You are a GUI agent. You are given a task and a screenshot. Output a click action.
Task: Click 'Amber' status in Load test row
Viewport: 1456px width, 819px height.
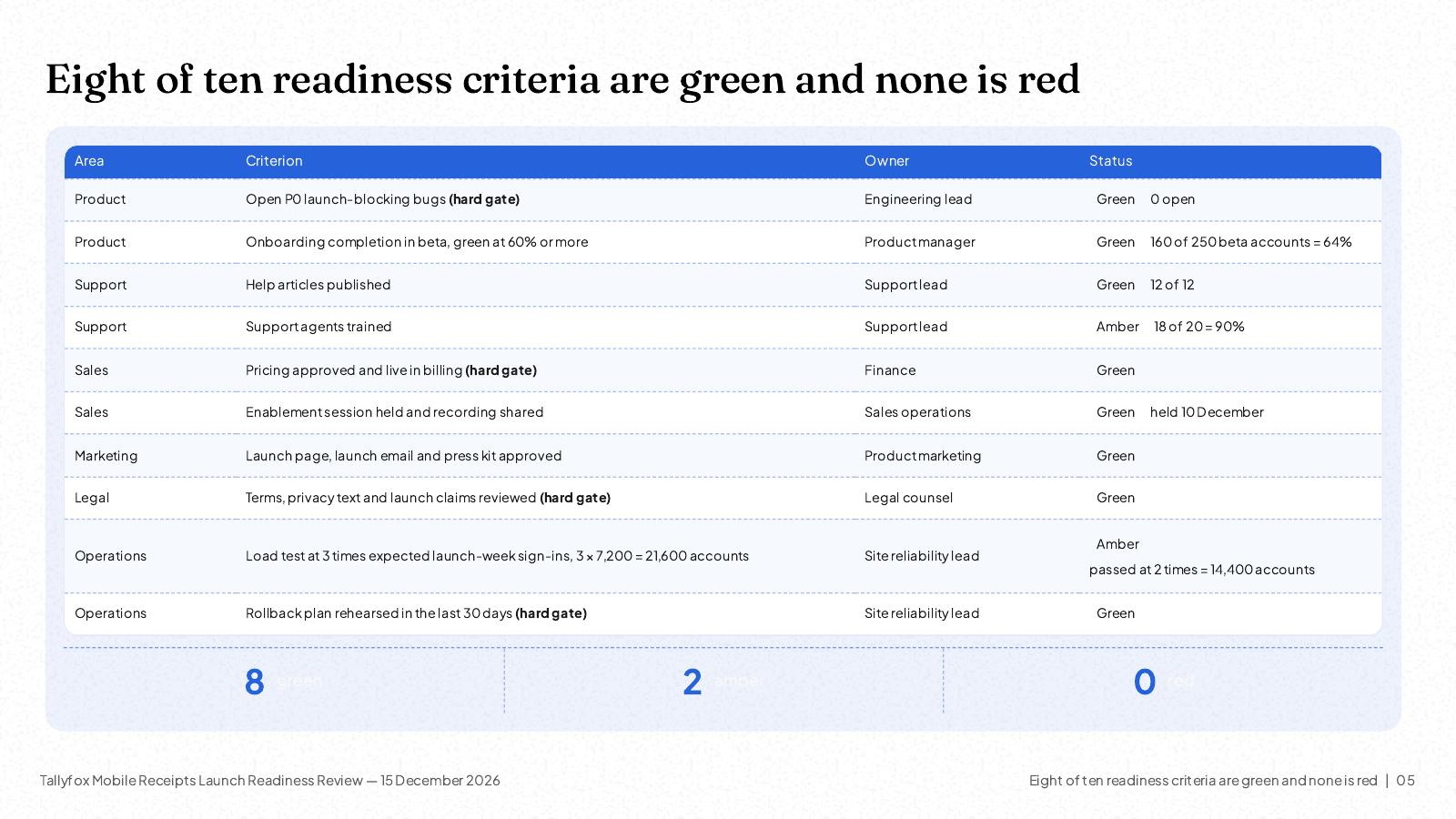click(x=1117, y=544)
